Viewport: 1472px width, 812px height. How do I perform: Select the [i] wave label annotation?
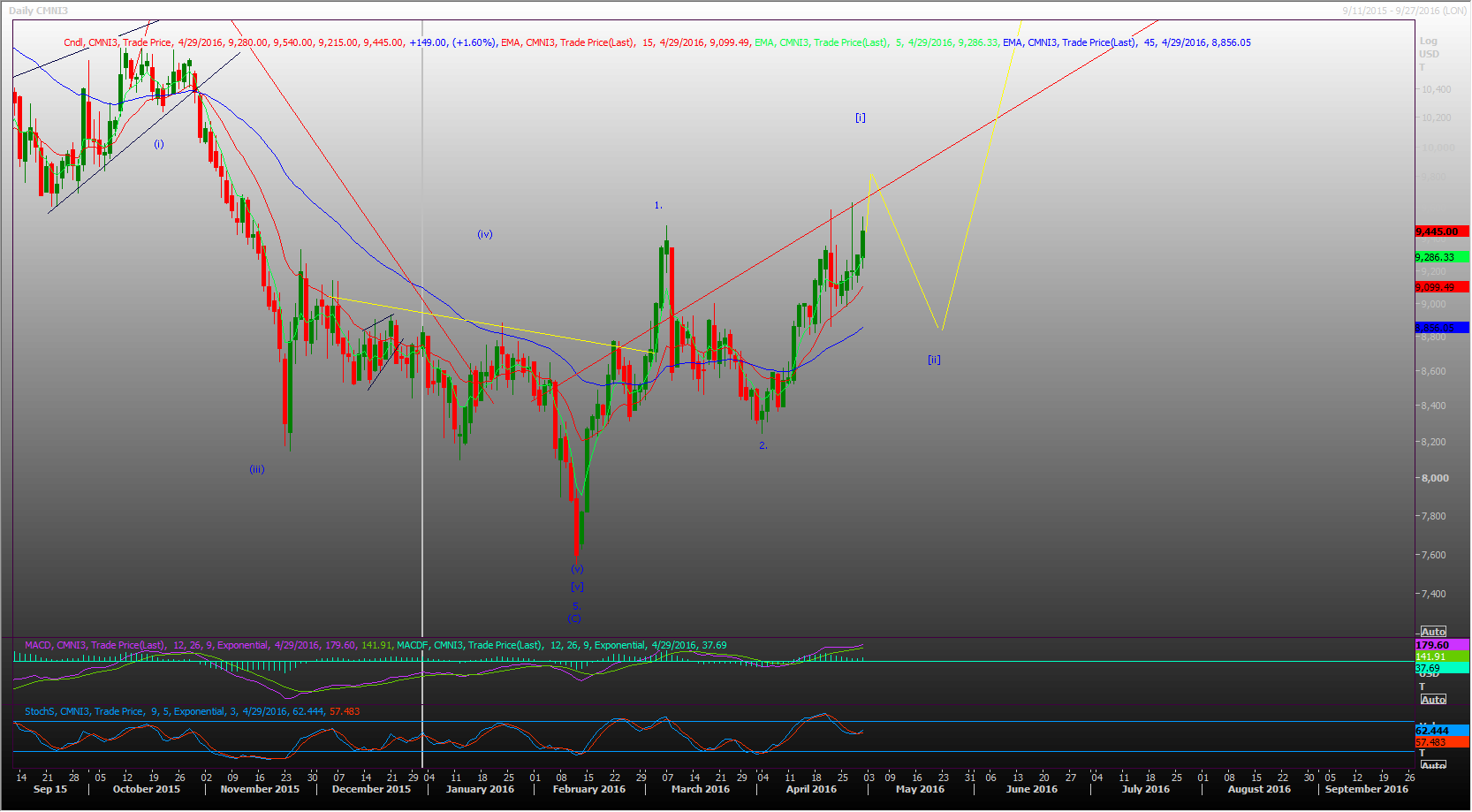click(860, 118)
